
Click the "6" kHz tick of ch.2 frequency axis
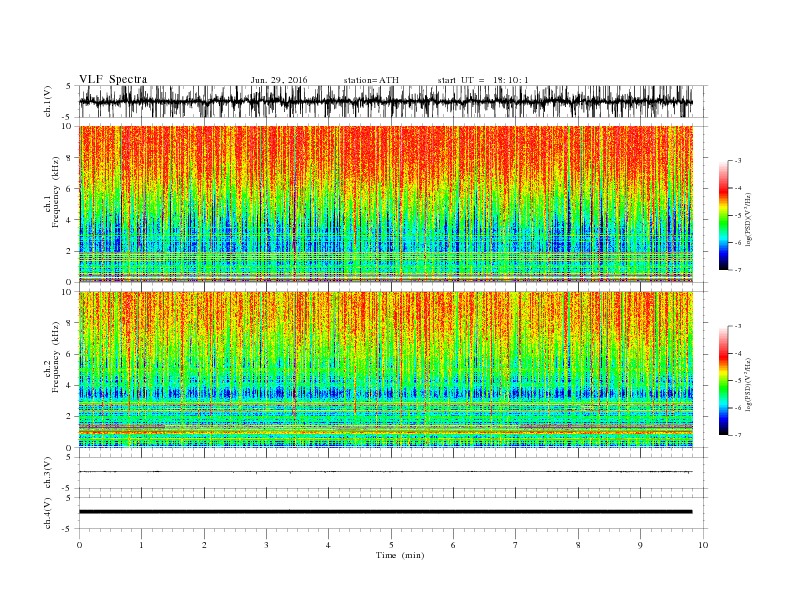pyautogui.click(x=69, y=354)
